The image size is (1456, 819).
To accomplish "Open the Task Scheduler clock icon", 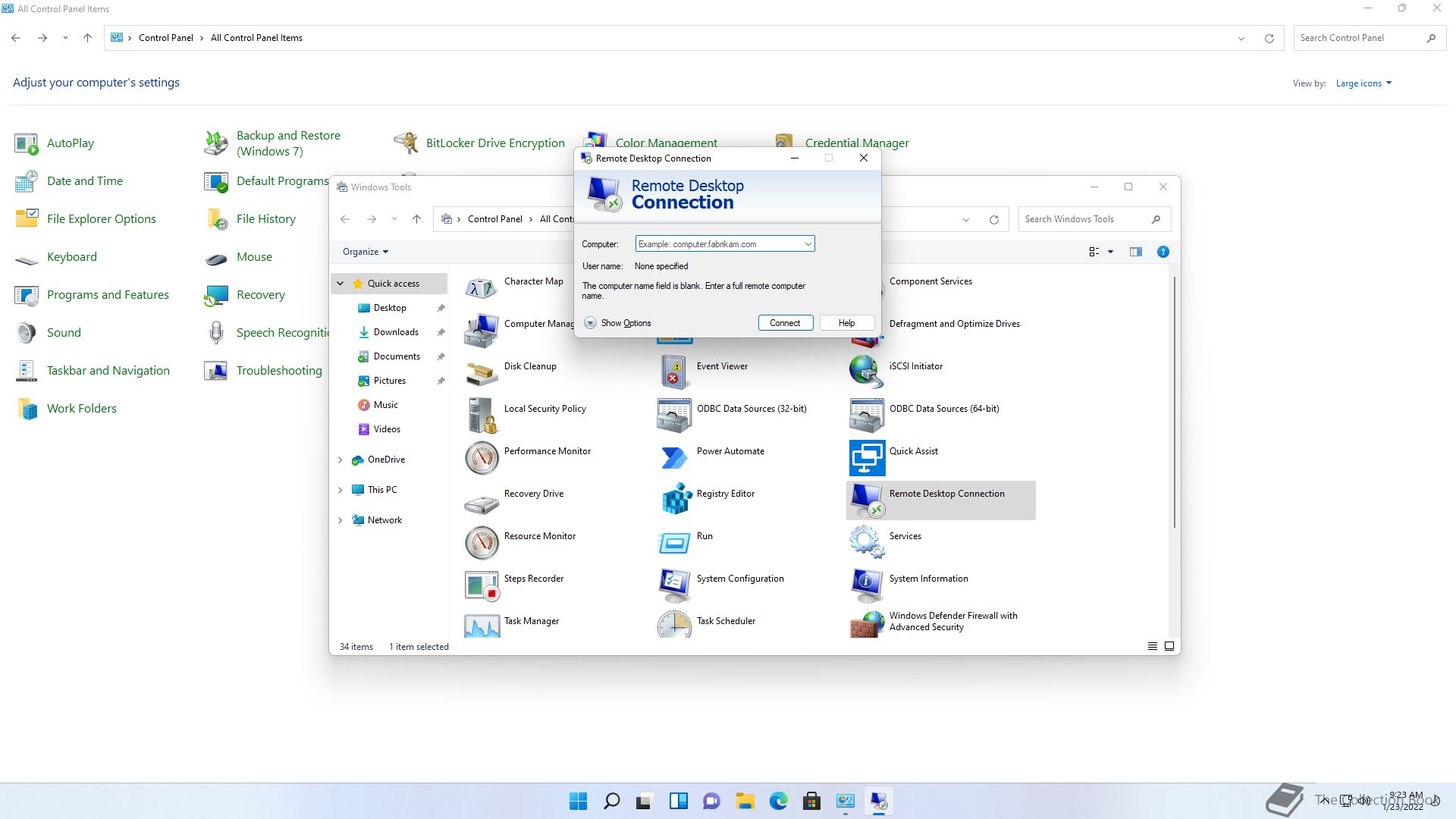I will click(674, 625).
